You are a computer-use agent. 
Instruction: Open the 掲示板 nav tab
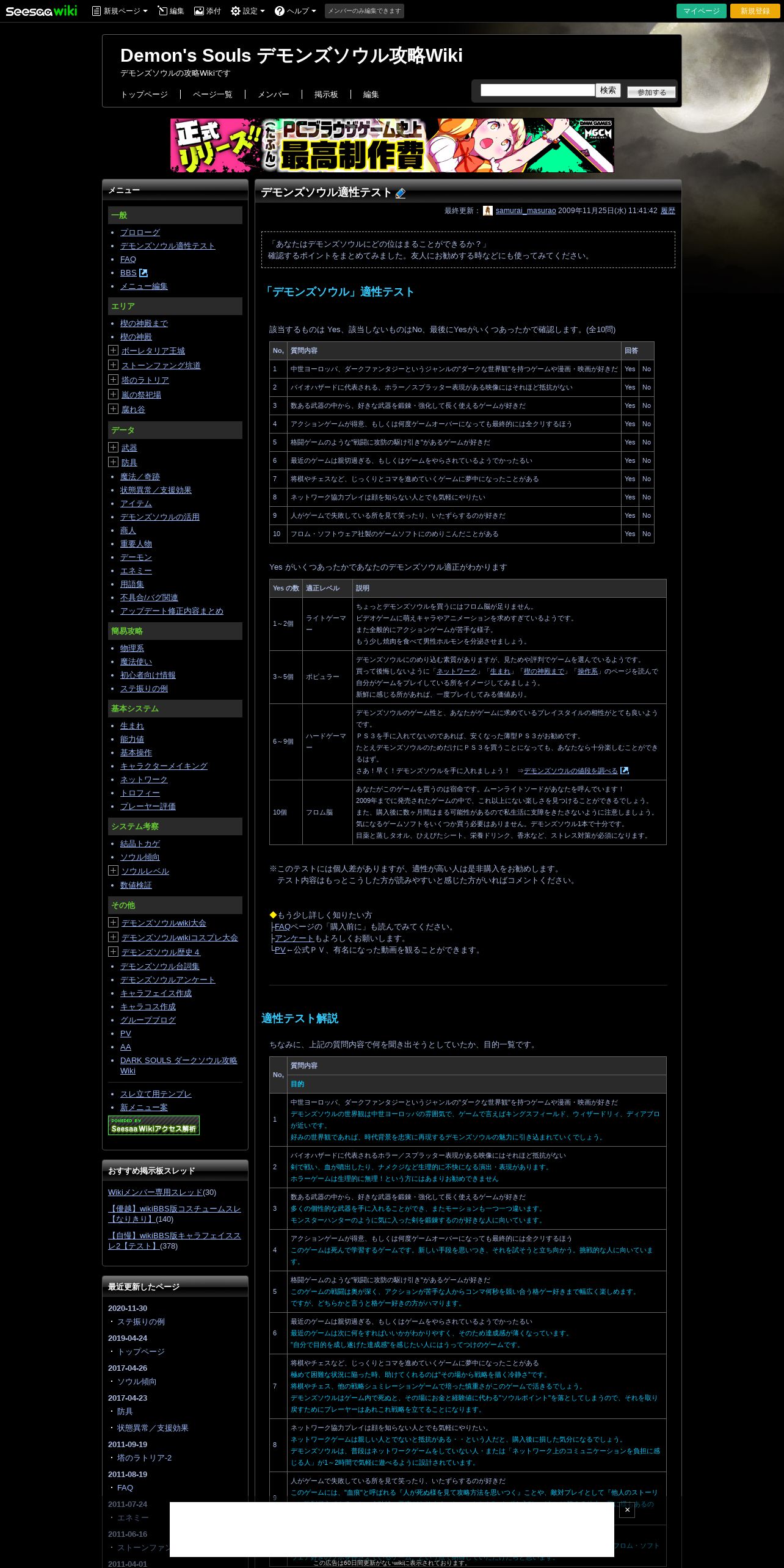point(326,95)
